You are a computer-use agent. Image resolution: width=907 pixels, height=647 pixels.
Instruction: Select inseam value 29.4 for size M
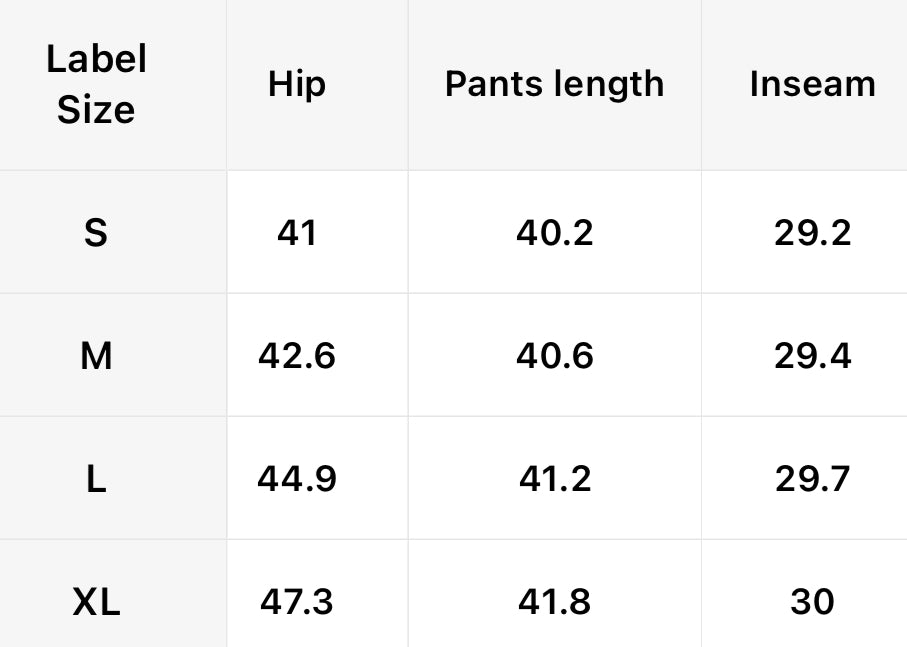812,355
